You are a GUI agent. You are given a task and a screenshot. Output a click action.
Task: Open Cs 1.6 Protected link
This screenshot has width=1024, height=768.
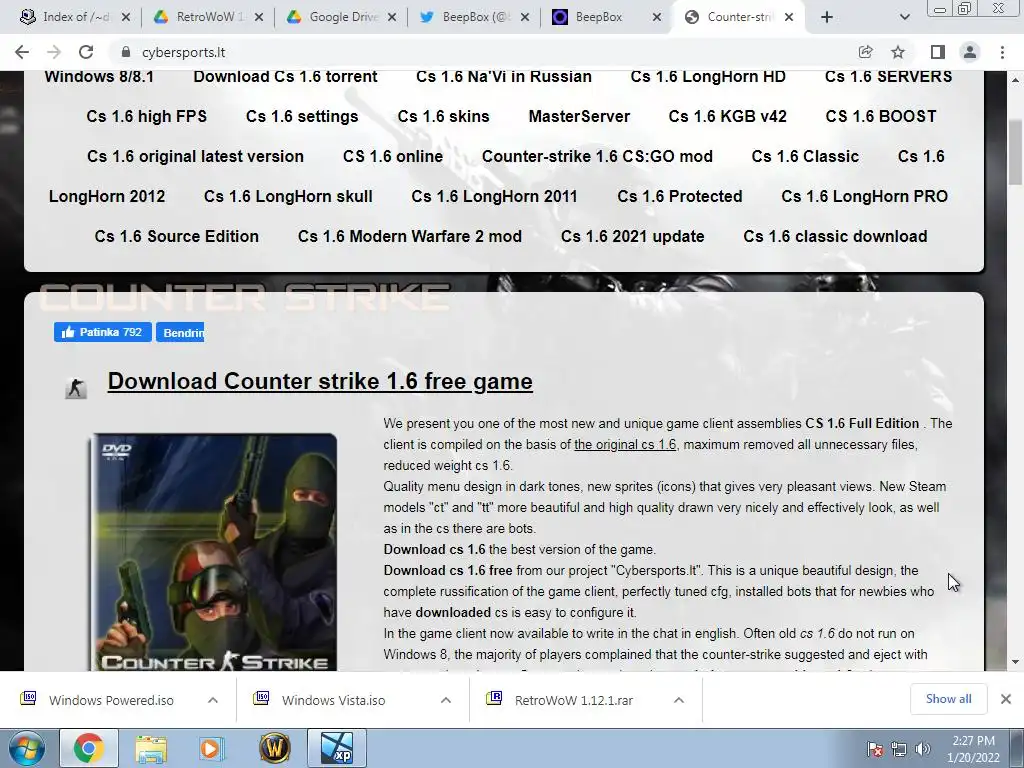tap(680, 196)
